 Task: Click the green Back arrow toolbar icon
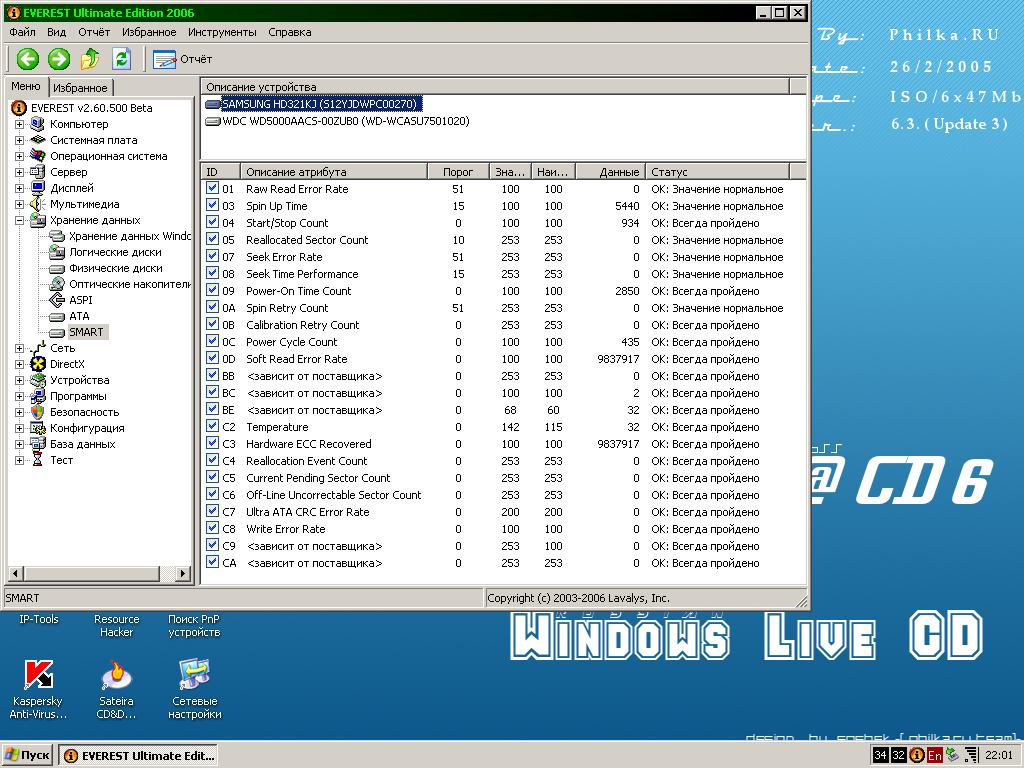click(27, 59)
